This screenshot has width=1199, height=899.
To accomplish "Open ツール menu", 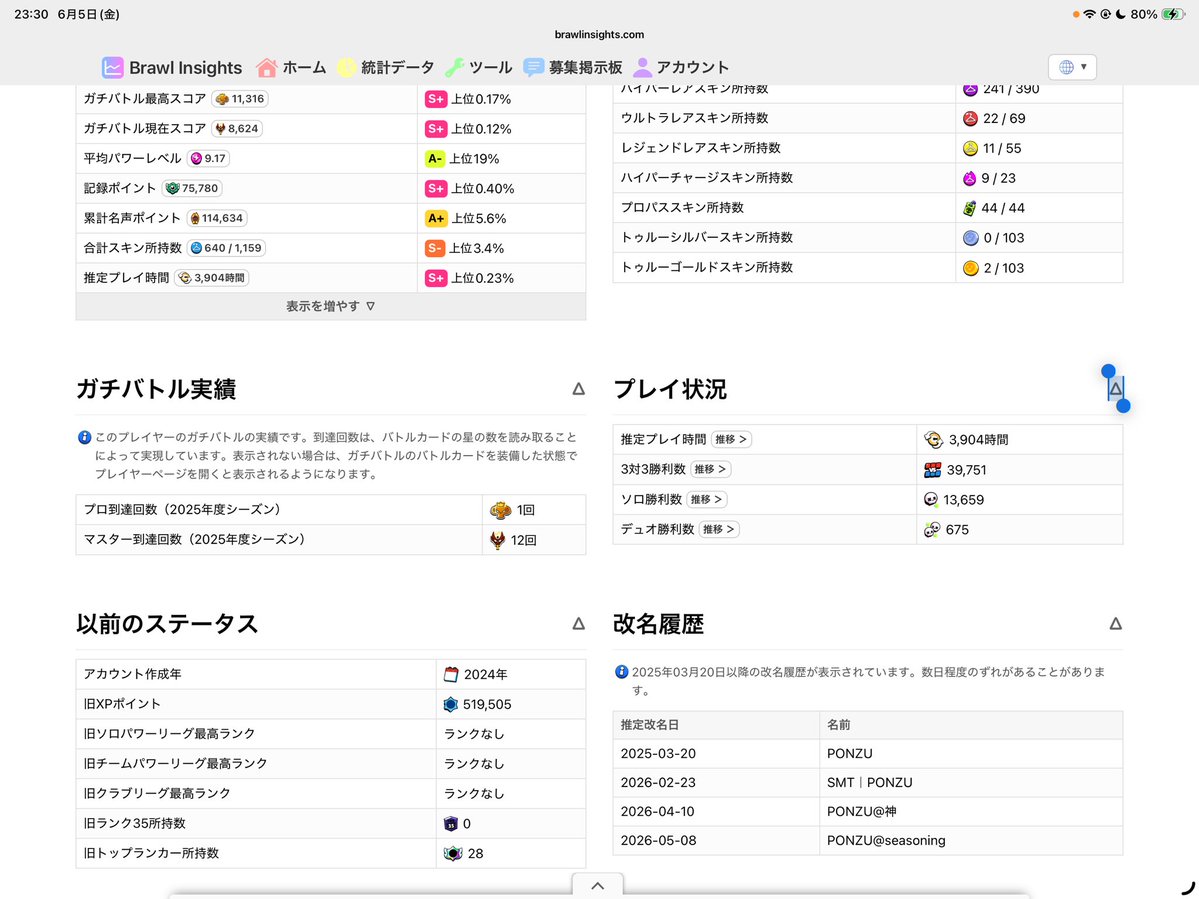I will click(479, 67).
